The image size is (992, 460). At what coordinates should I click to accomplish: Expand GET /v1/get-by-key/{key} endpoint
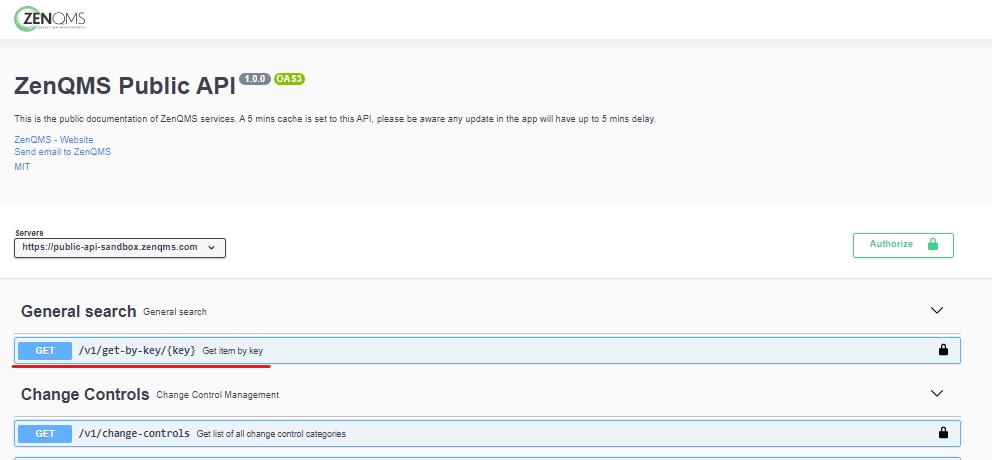coord(487,350)
